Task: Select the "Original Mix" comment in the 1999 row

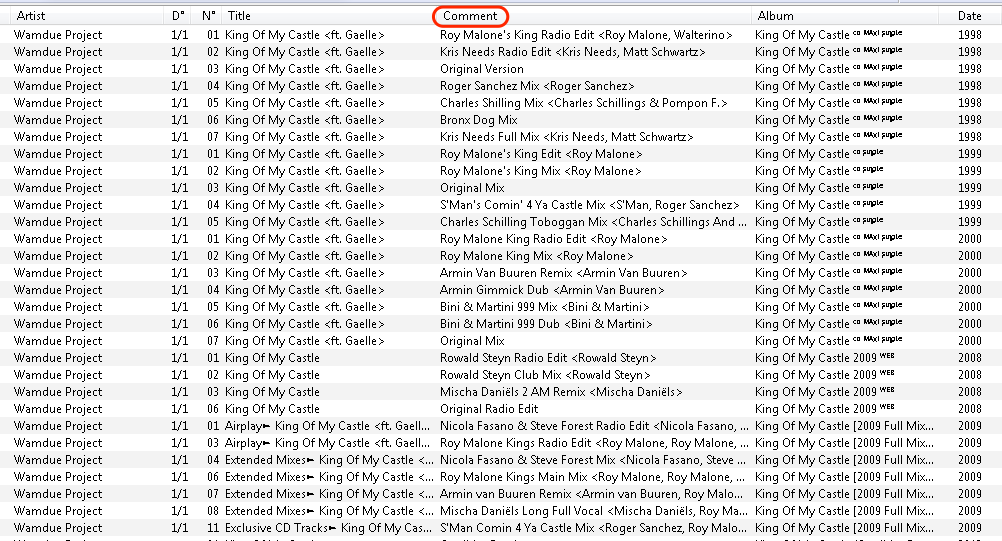Action: coord(472,188)
